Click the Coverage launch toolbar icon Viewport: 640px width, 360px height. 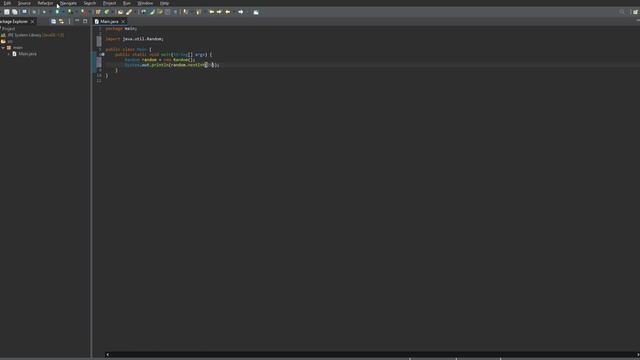(x=70, y=12)
